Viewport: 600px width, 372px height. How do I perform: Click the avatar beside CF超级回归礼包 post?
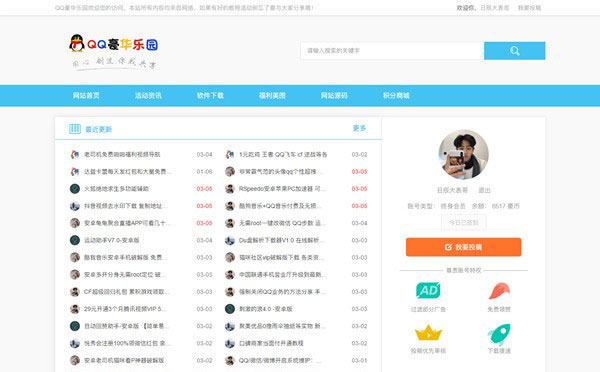coord(75,292)
